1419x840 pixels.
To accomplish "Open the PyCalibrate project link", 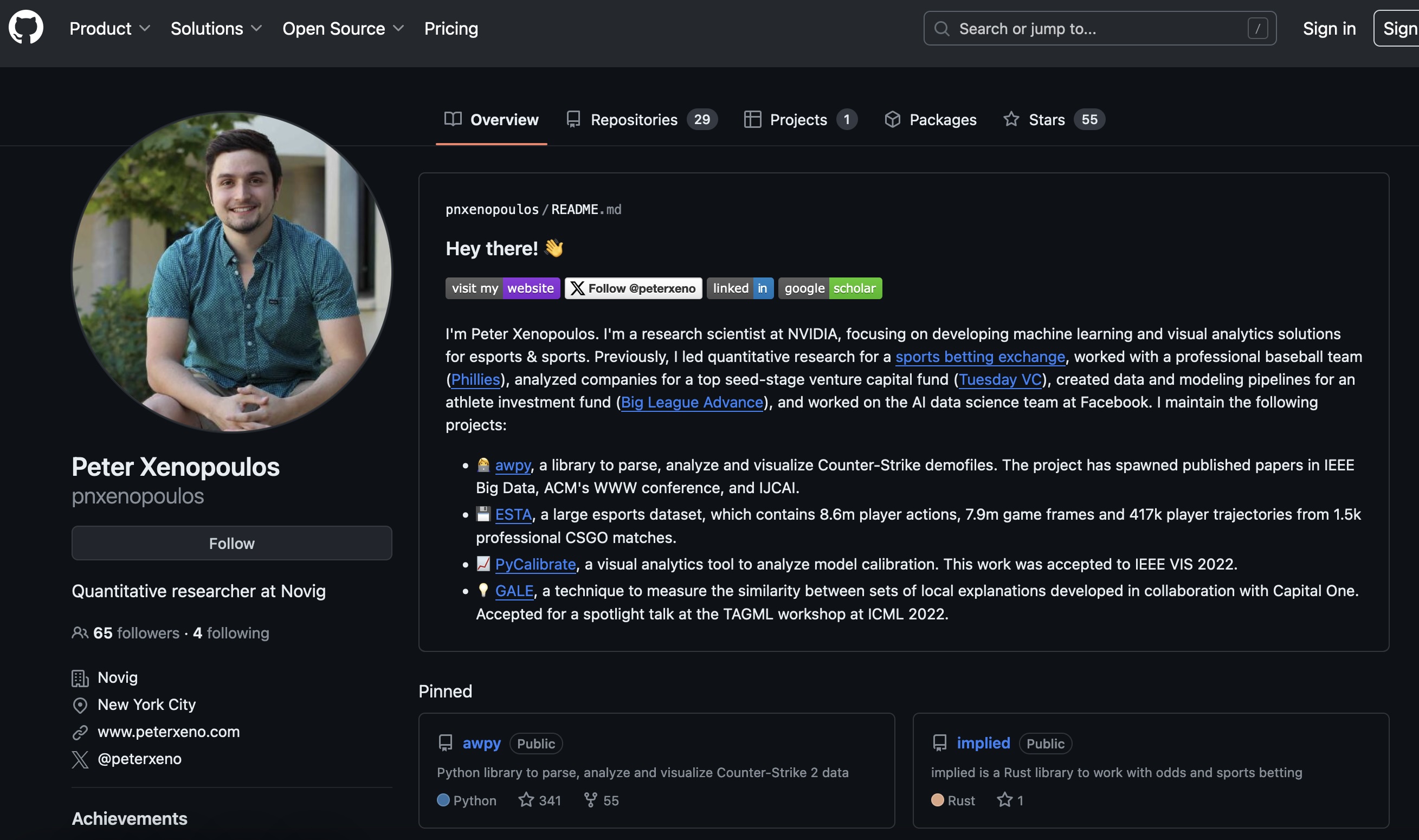I will pyautogui.click(x=535, y=564).
